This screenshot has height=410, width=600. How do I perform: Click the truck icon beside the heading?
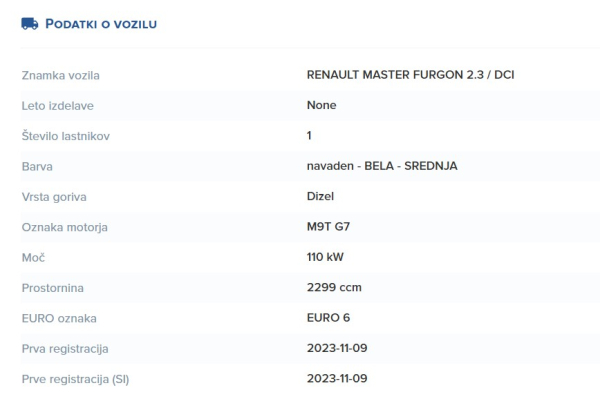(30, 24)
